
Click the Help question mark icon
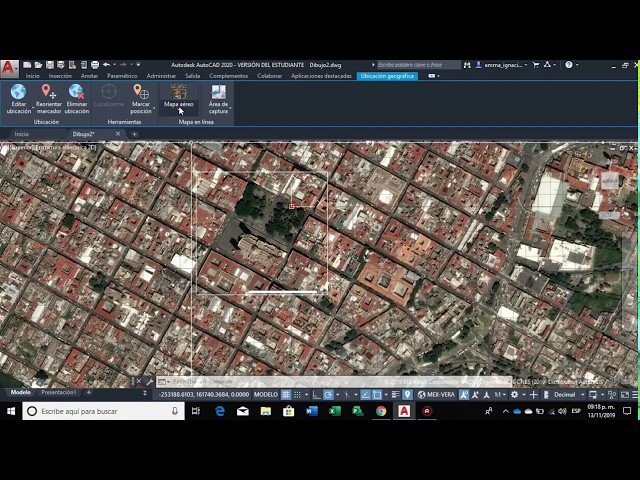click(569, 64)
